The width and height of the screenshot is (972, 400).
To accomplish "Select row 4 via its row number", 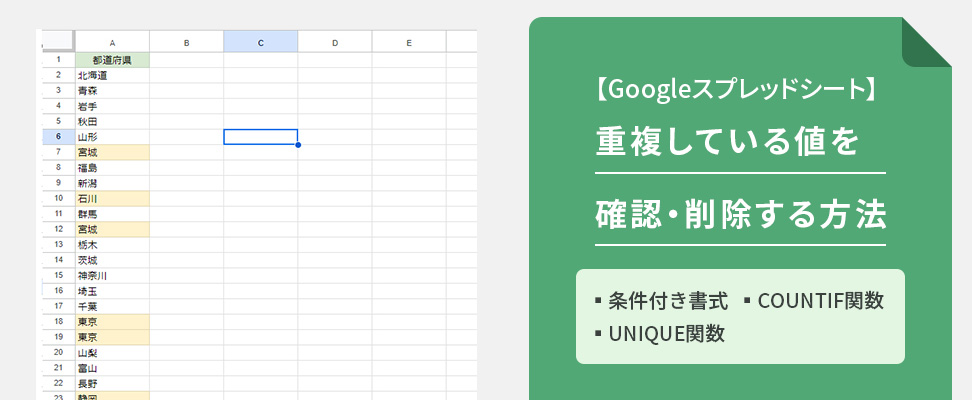I will coord(58,106).
